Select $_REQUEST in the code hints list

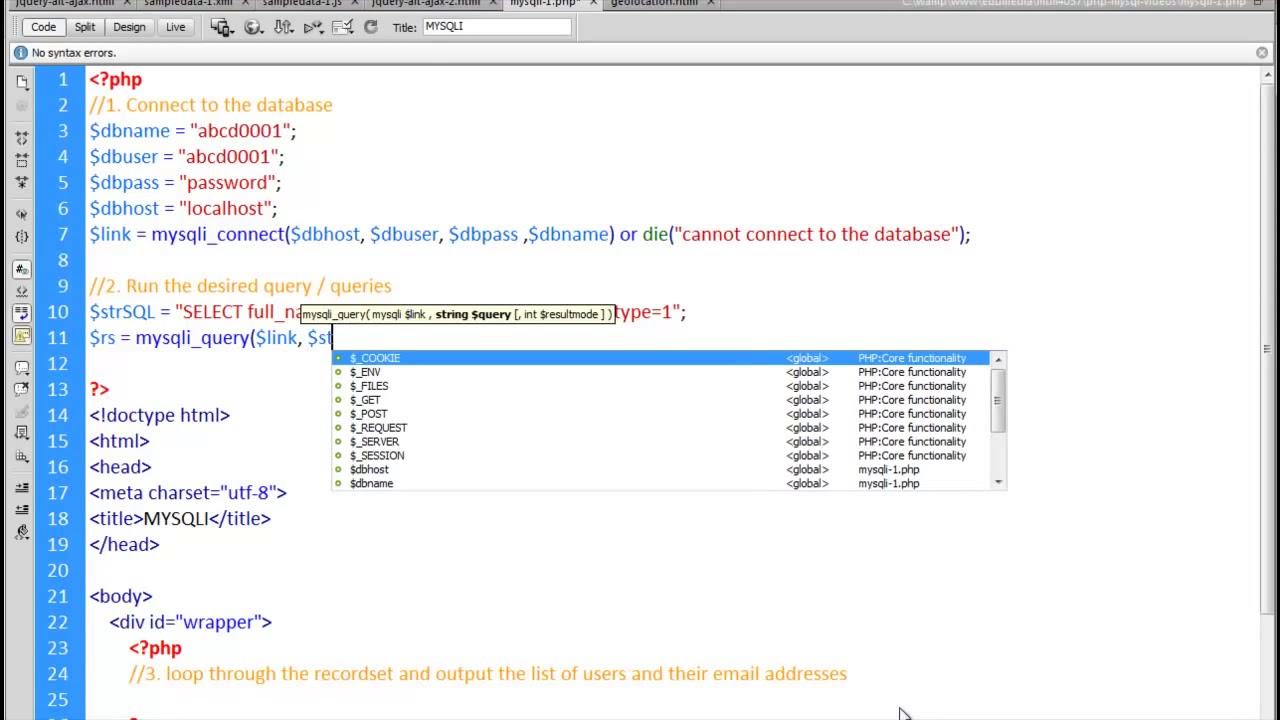coord(660,428)
